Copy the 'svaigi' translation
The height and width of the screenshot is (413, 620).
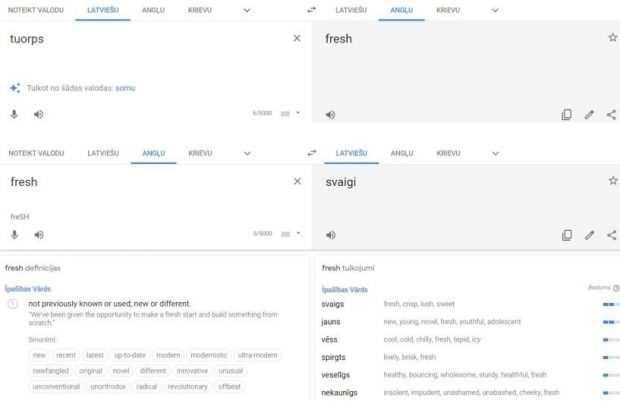[566, 235]
